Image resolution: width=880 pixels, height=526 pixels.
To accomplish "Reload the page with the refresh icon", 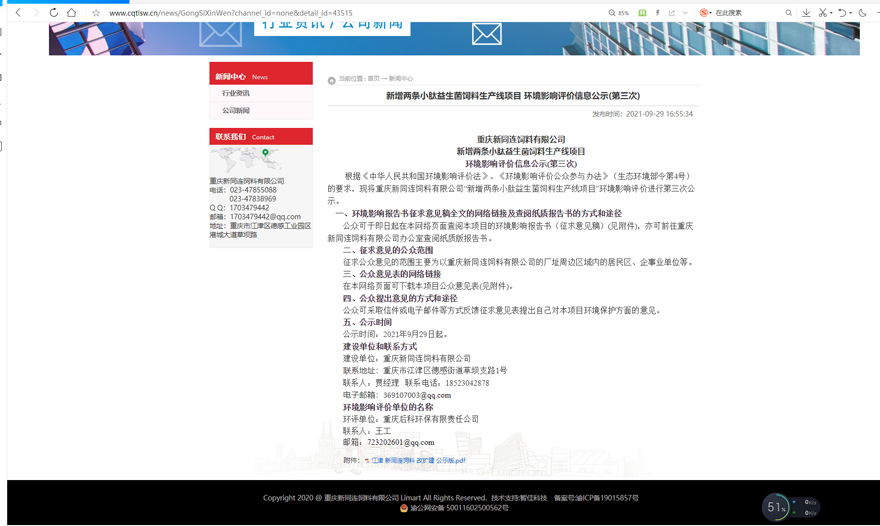I will 53,13.
